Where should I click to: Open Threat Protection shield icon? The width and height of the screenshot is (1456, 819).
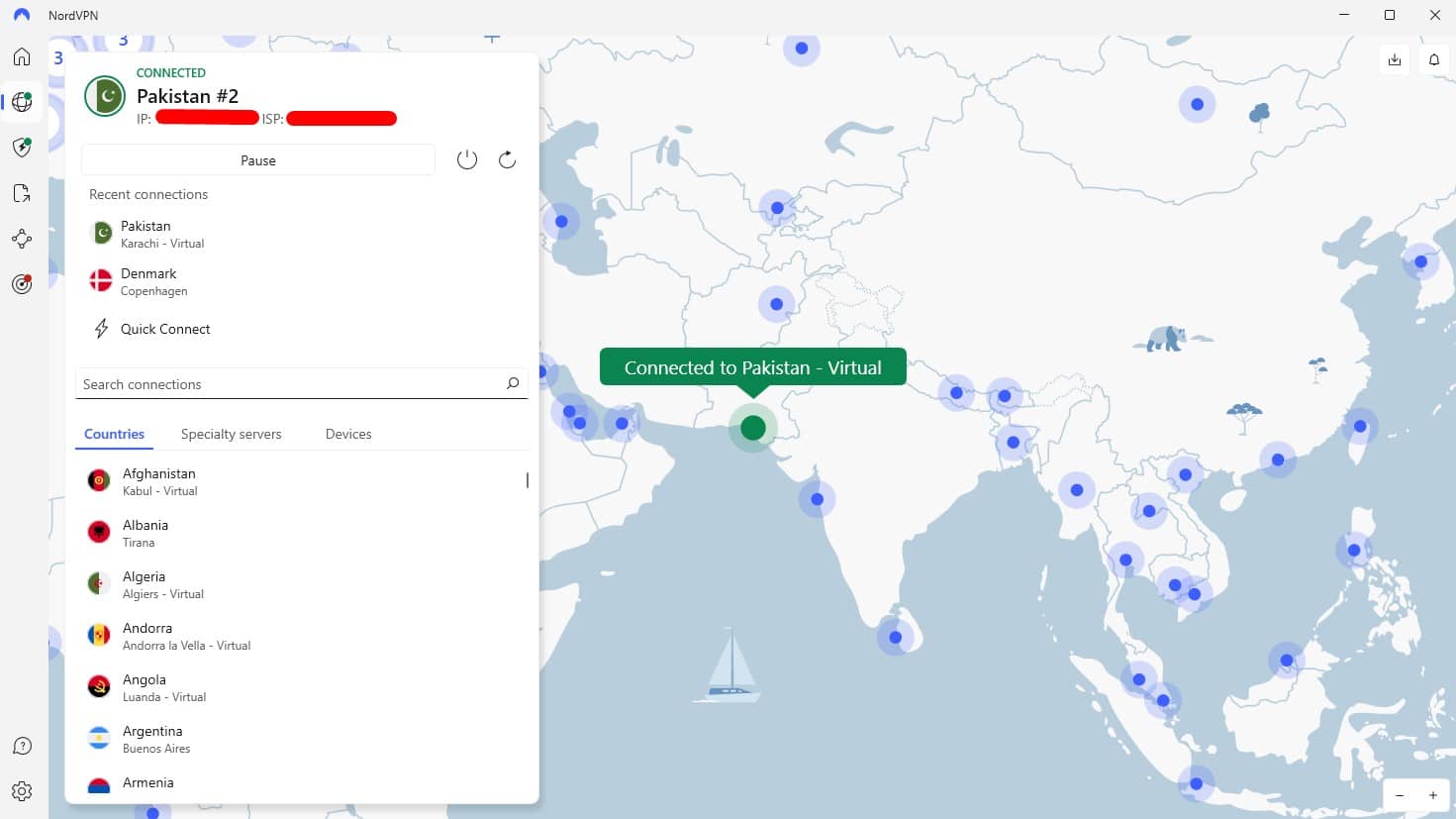click(21, 148)
